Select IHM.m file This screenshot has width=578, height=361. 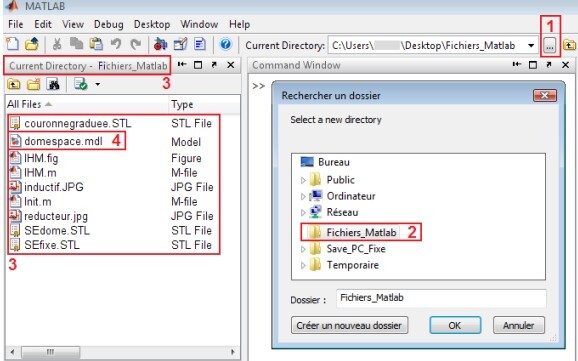40,173
